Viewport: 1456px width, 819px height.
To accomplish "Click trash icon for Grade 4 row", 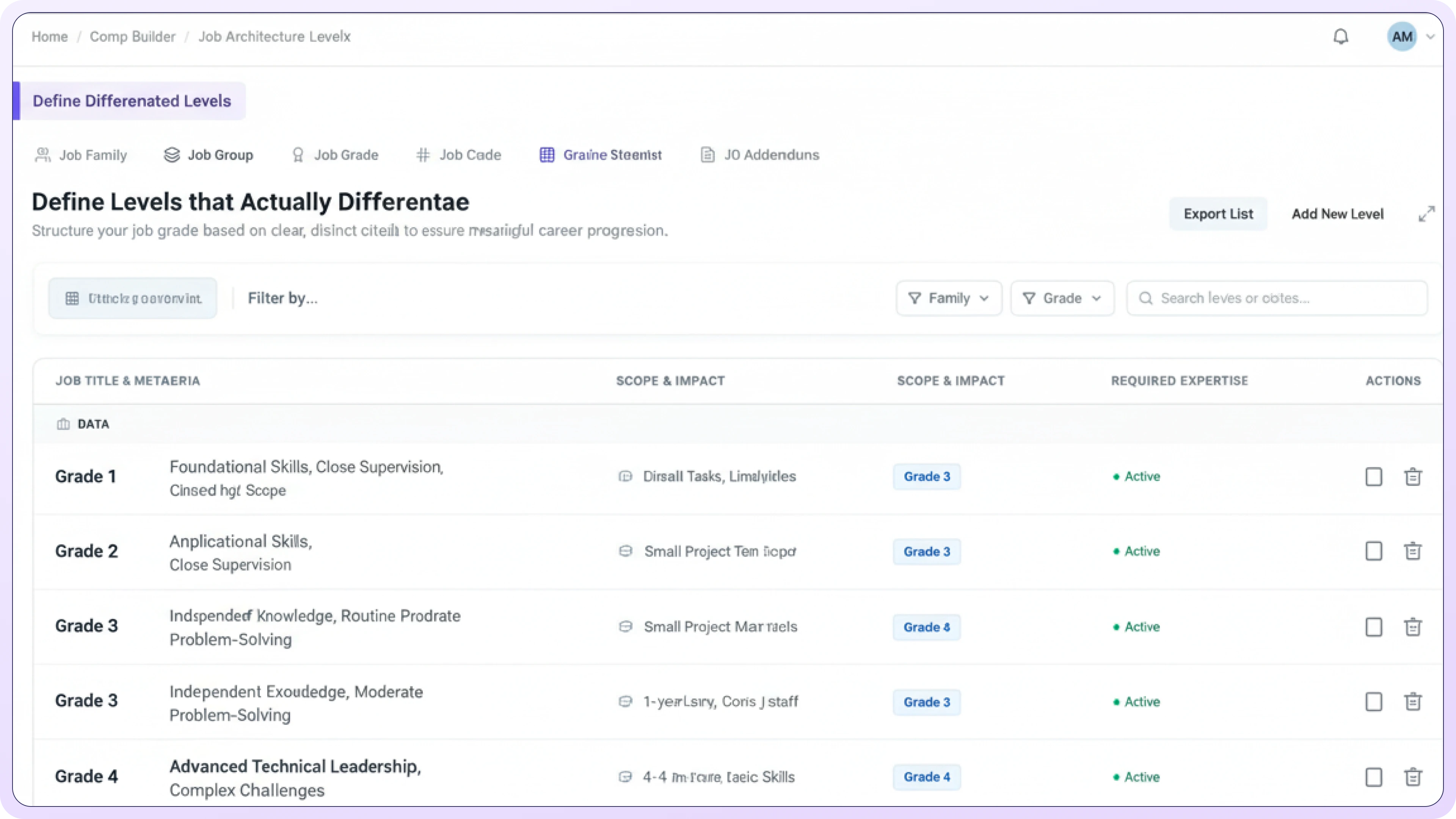I will click(1412, 777).
